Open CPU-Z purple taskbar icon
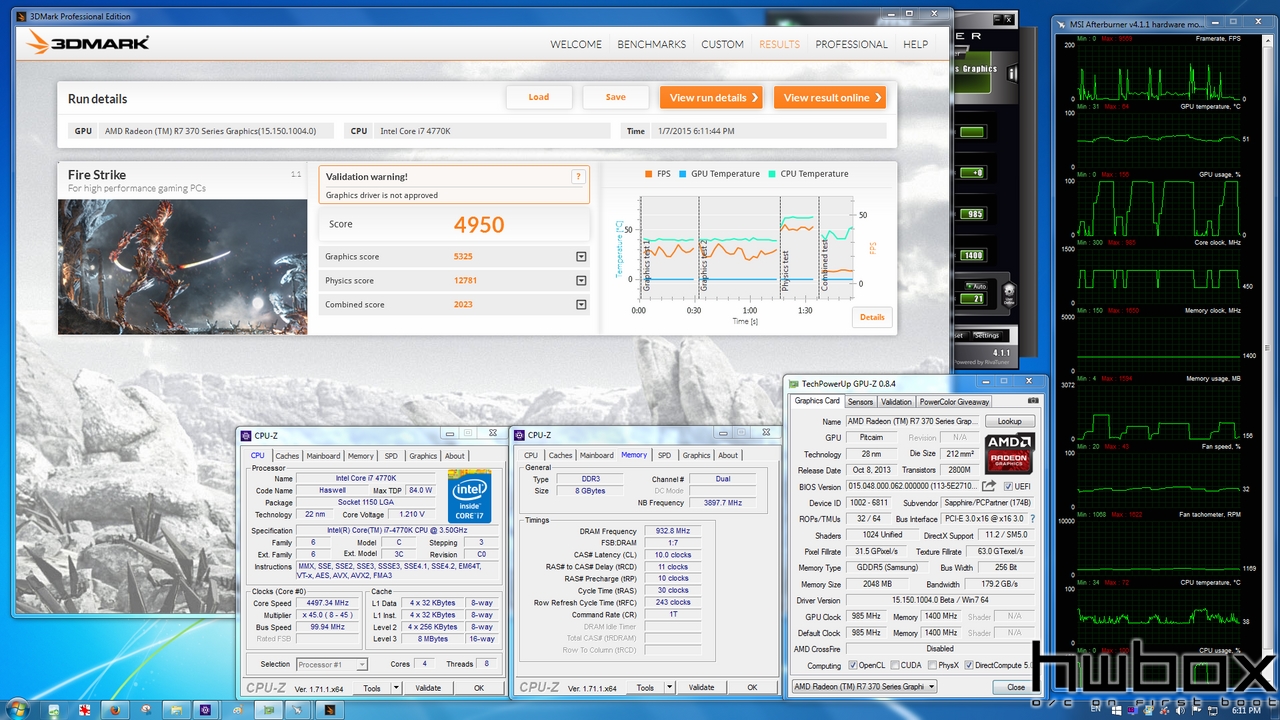The image size is (1280, 720). [x=205, y=709]
